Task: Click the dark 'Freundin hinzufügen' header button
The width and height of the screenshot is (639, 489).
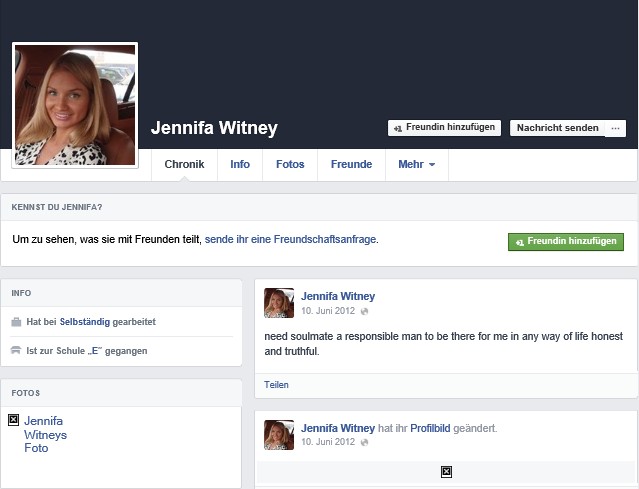Action: pyautogui.click(x=444, y=128)
